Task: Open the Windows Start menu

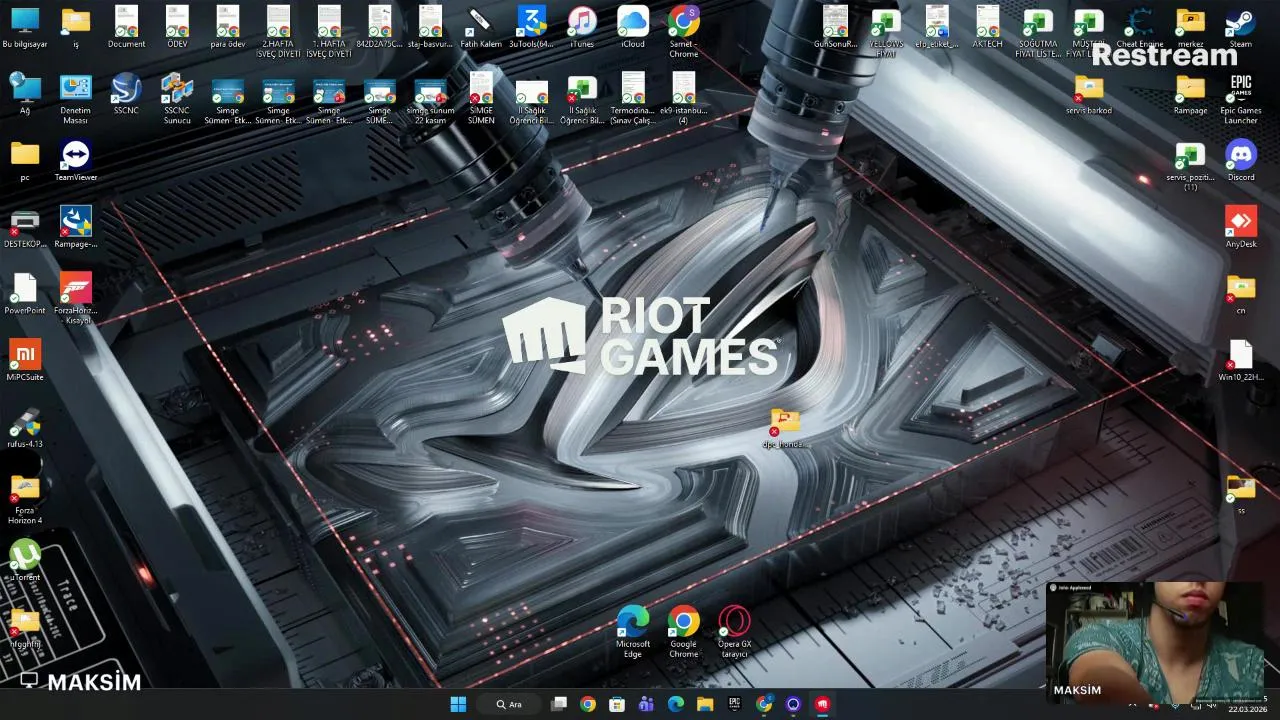Action: coord(458,704)
